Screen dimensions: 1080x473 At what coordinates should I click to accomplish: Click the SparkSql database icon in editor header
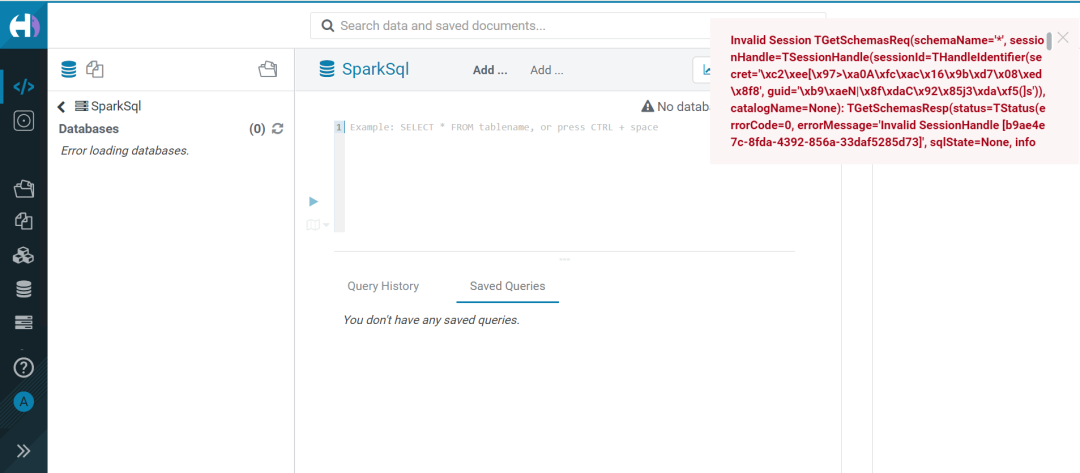tap(326, 70)
